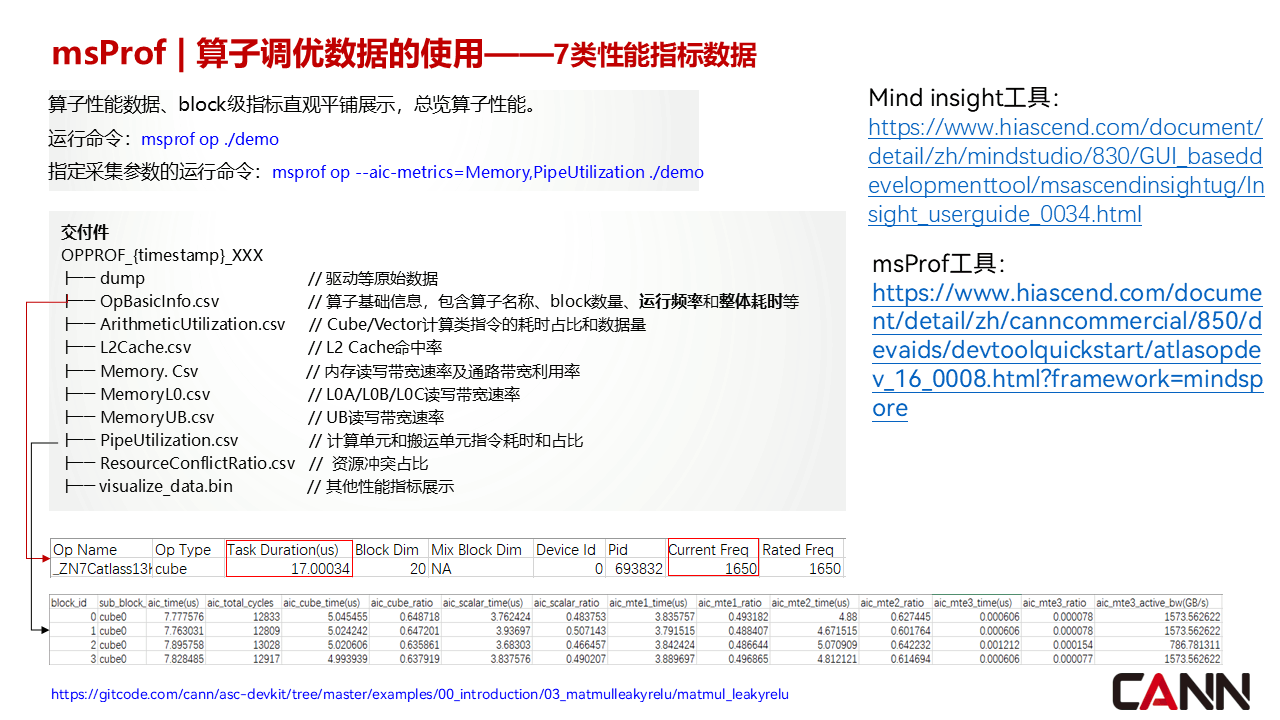
Task: Select 'ArithmeticUtilization.csv' in the file tree
Action: [x=192, y=324]
